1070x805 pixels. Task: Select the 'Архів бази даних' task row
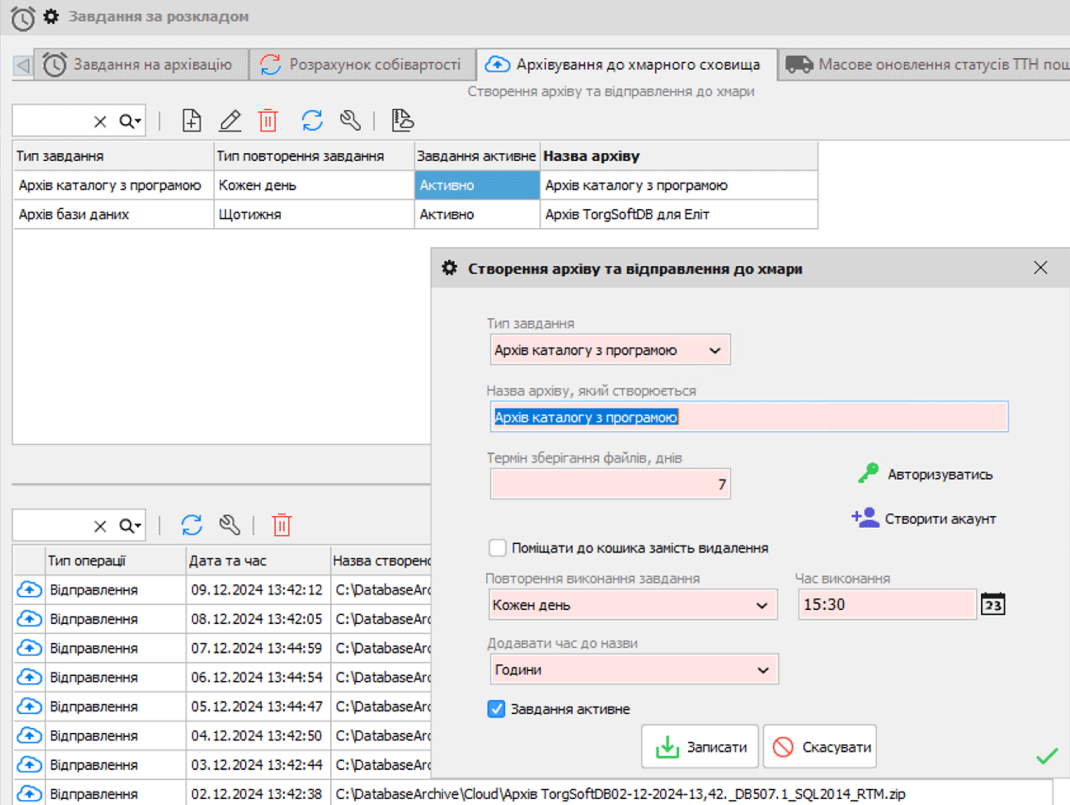(x=415, y=214)
